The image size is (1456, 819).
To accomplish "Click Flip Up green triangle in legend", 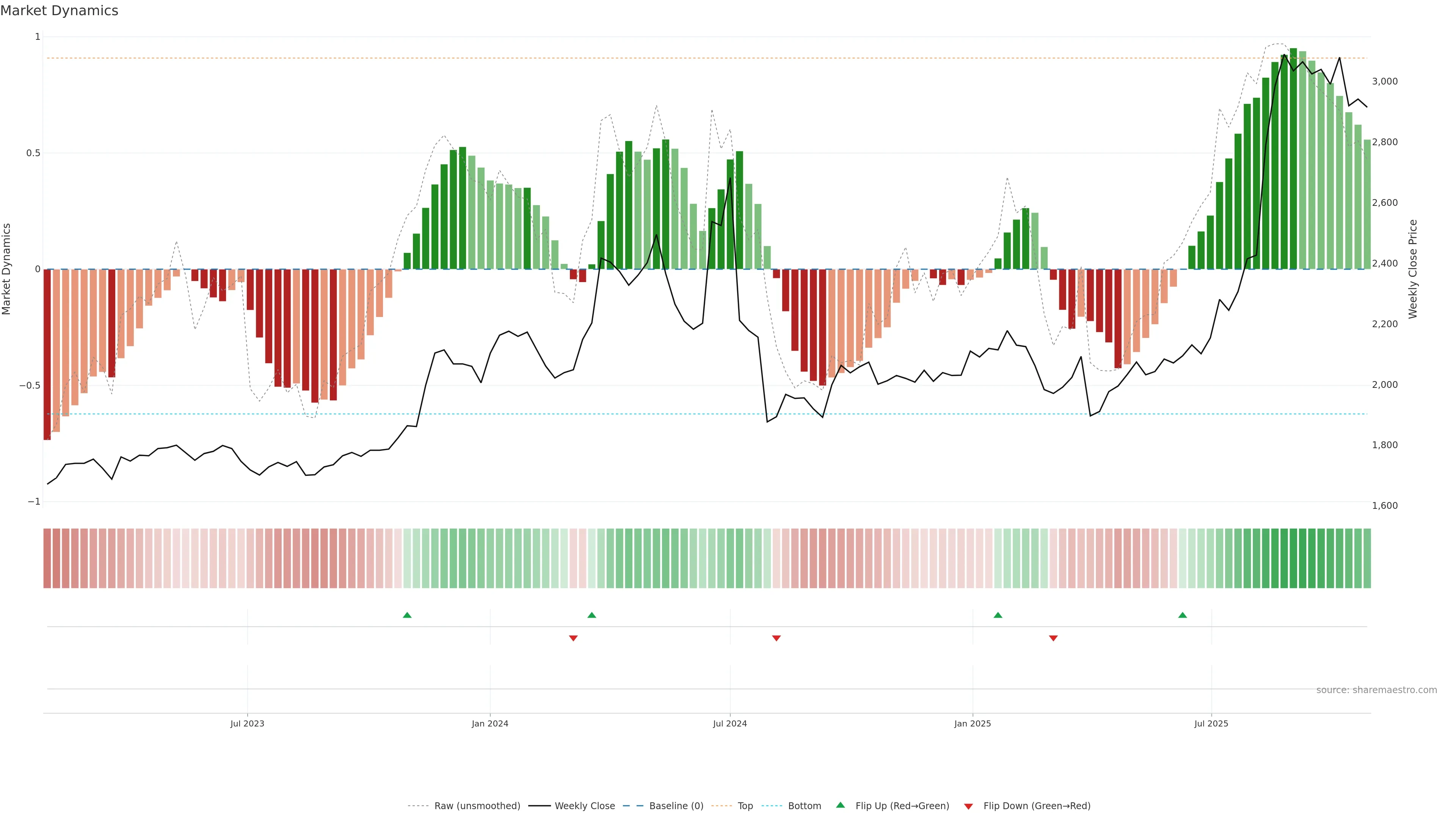I will point(841,805).
